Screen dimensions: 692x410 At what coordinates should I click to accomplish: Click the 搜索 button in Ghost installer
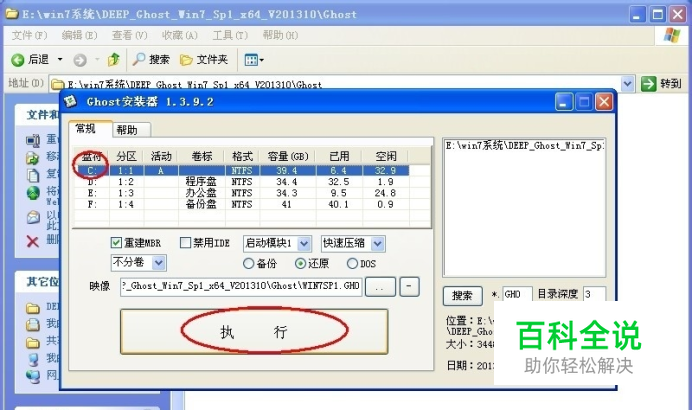click(462, 296)
